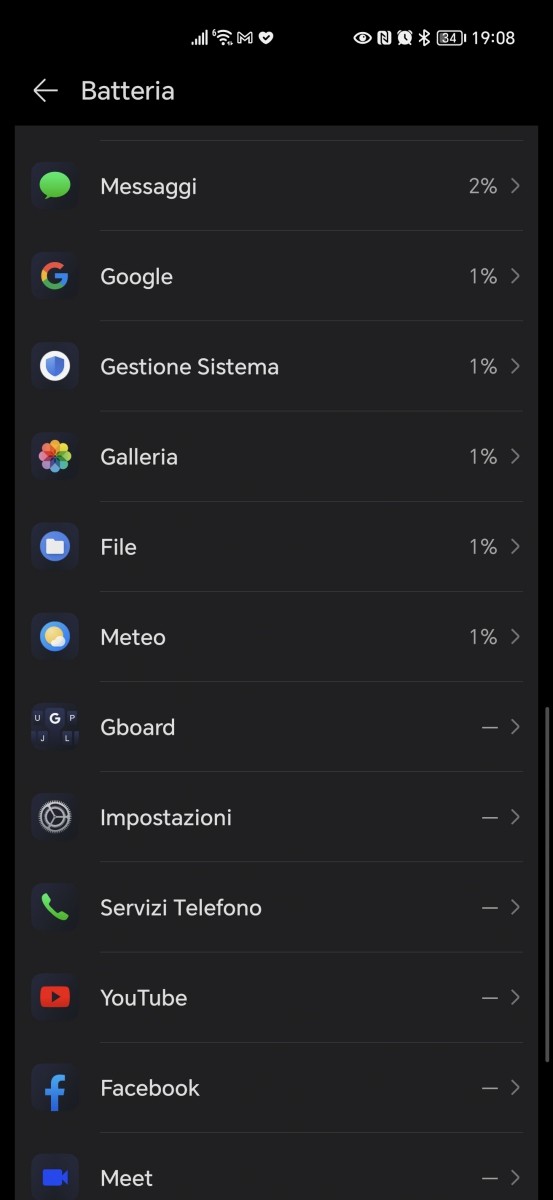
Task: Tap the Facebook app icon
Action: pyautogui.click(x=55, y=1088)
